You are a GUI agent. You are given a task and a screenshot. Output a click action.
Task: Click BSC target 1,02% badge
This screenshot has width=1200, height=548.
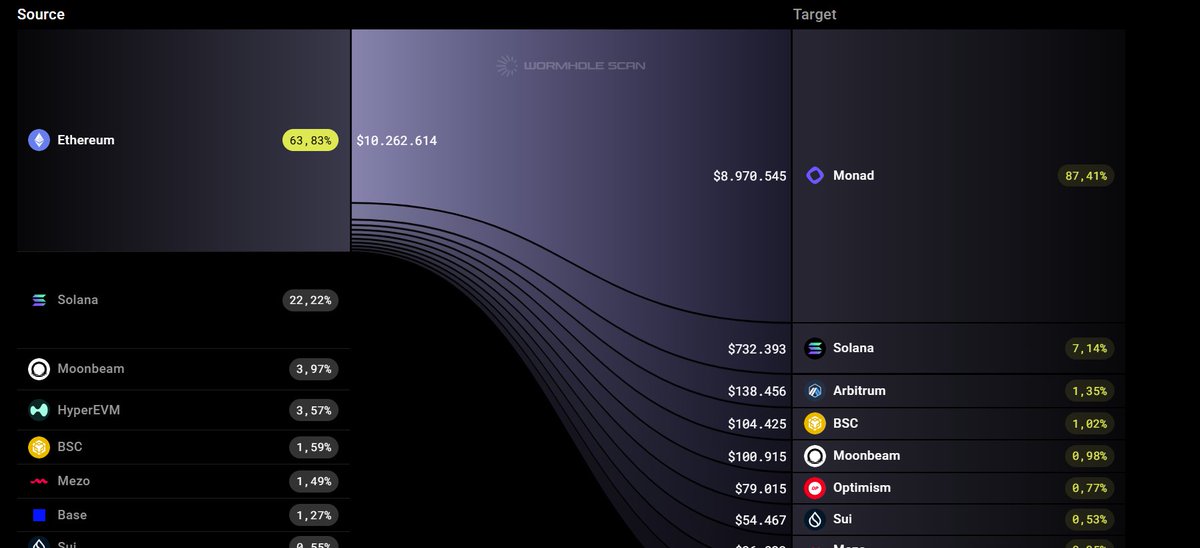1089,423
